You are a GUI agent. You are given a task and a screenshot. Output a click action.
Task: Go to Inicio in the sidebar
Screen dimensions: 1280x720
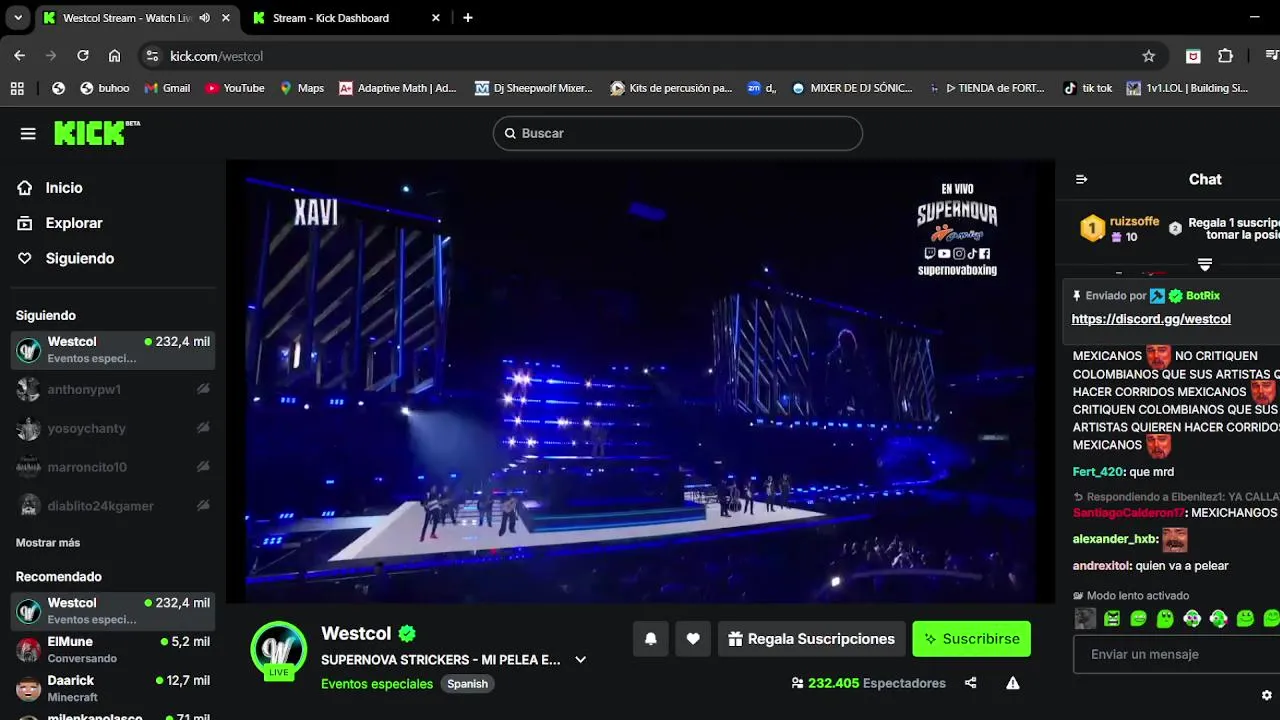click(63, 188)
